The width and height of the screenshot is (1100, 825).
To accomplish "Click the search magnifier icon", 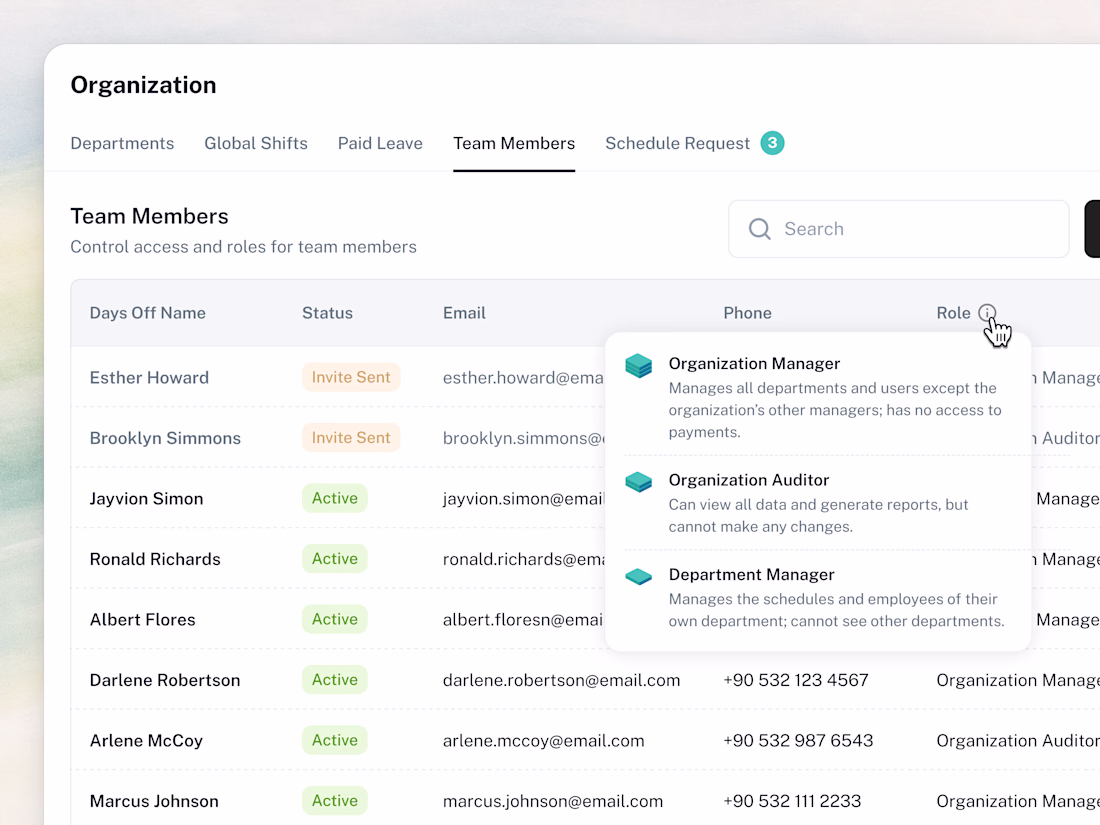I will (759, 229).
